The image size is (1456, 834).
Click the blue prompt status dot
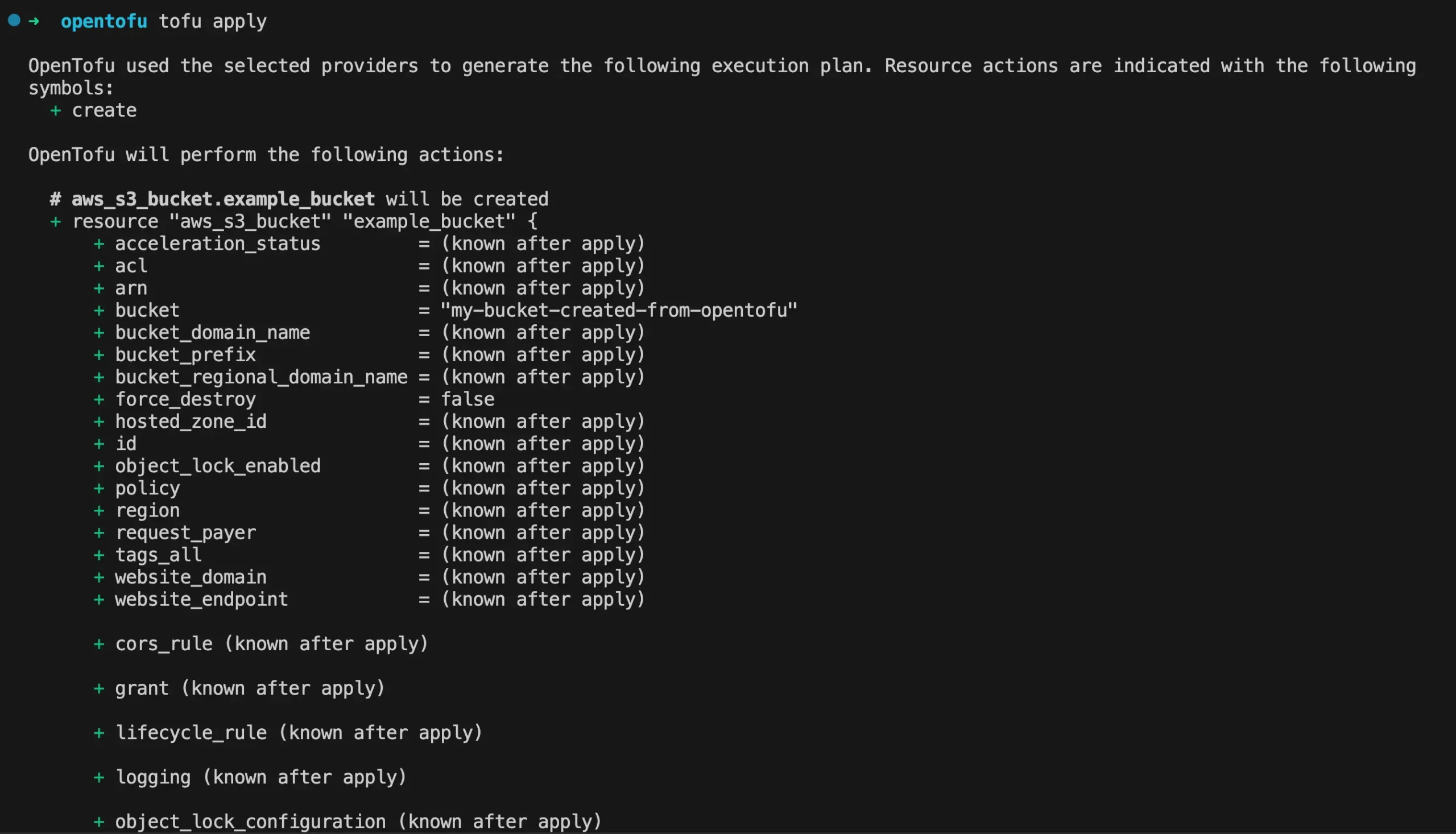tap(14, 21)
